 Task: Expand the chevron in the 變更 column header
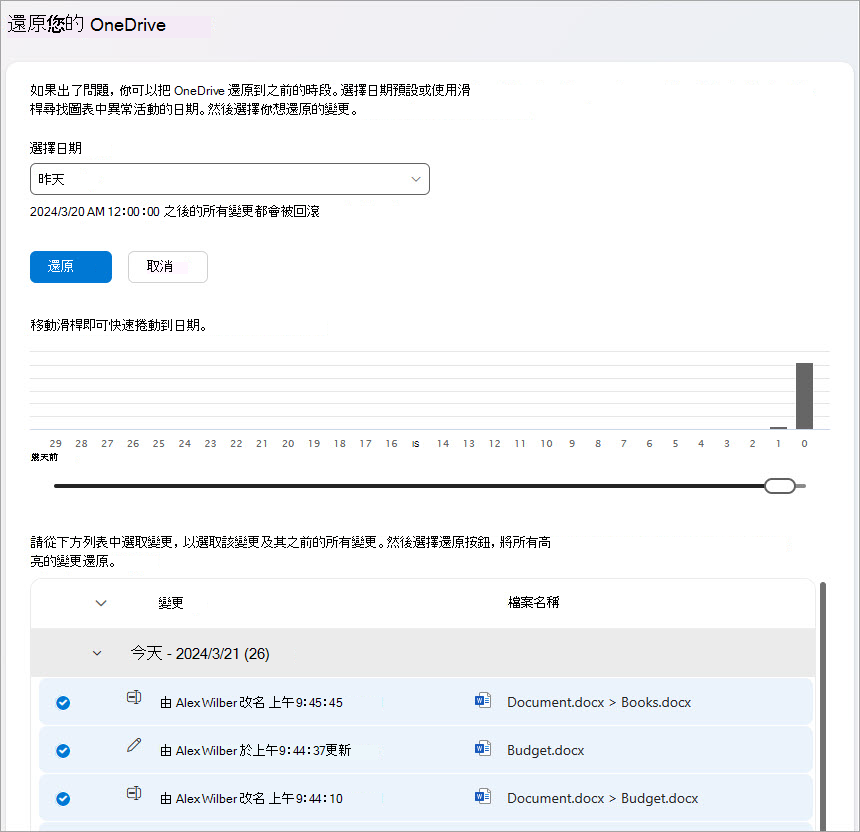tap(101, 603)
